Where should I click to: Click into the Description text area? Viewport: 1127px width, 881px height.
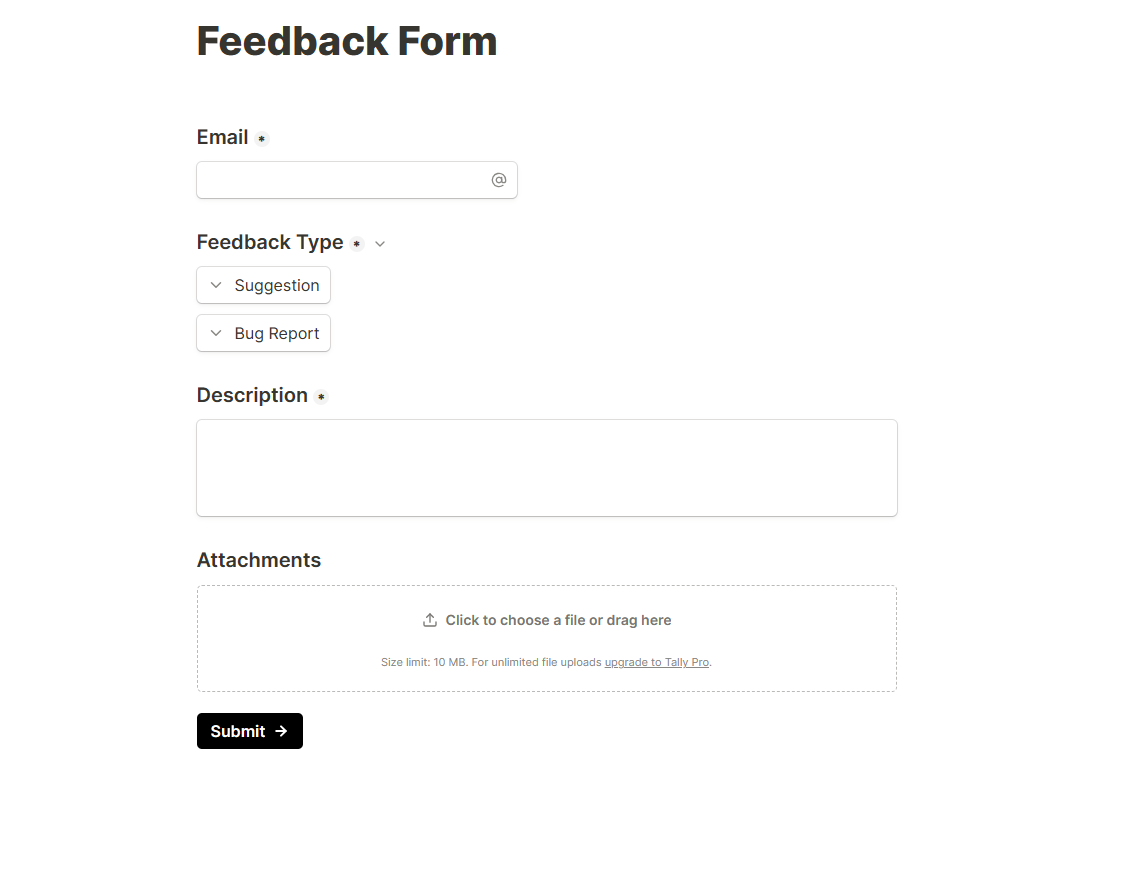546,468
